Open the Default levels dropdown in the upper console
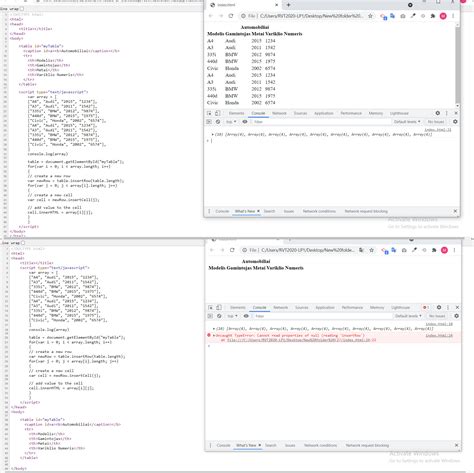This screenshot has width=474, height=473. pos(407,122)
